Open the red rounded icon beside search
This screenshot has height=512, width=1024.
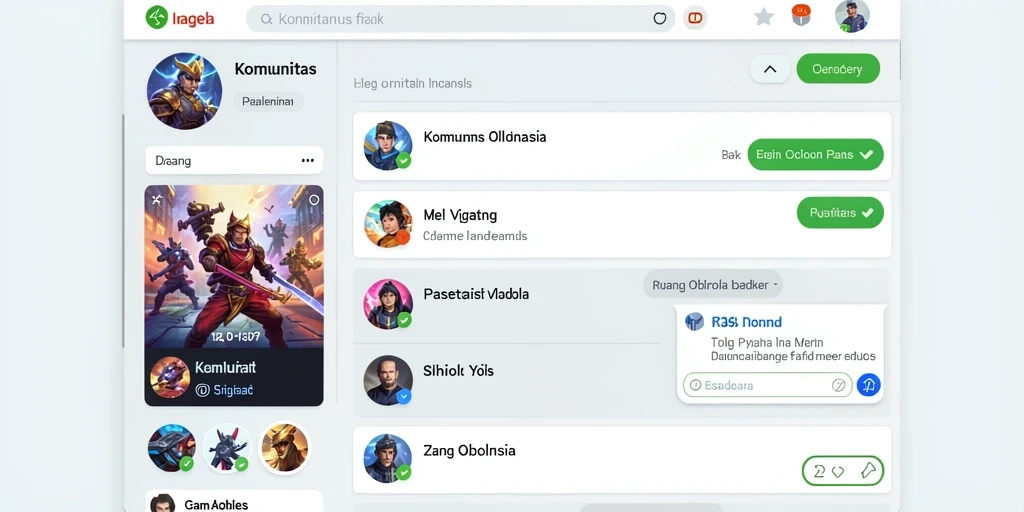[x=695, y=19]
